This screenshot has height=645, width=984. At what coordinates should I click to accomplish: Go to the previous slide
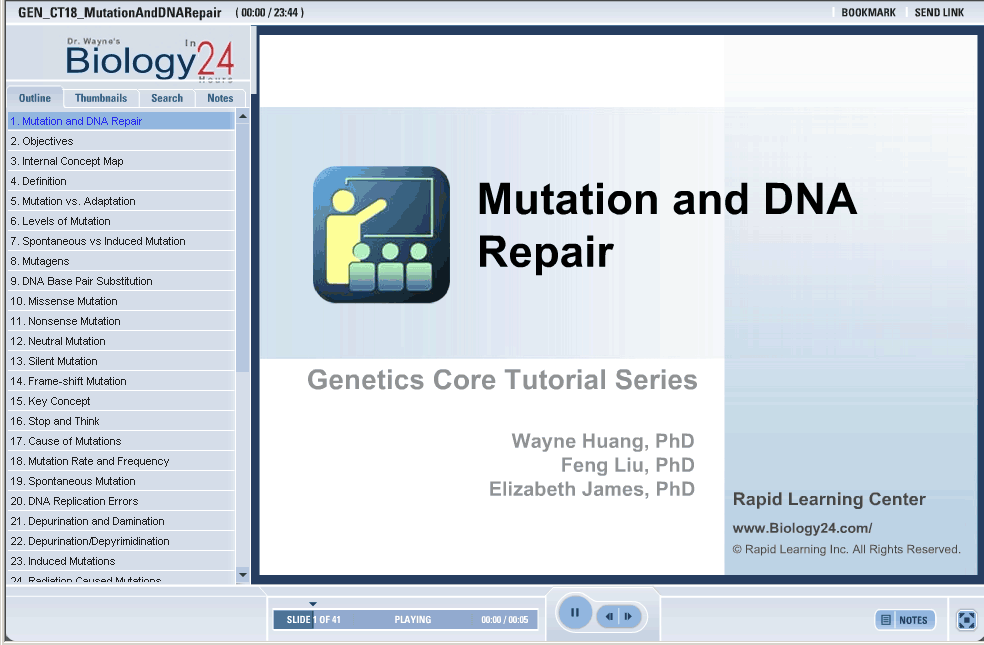[x=609, y=617]
